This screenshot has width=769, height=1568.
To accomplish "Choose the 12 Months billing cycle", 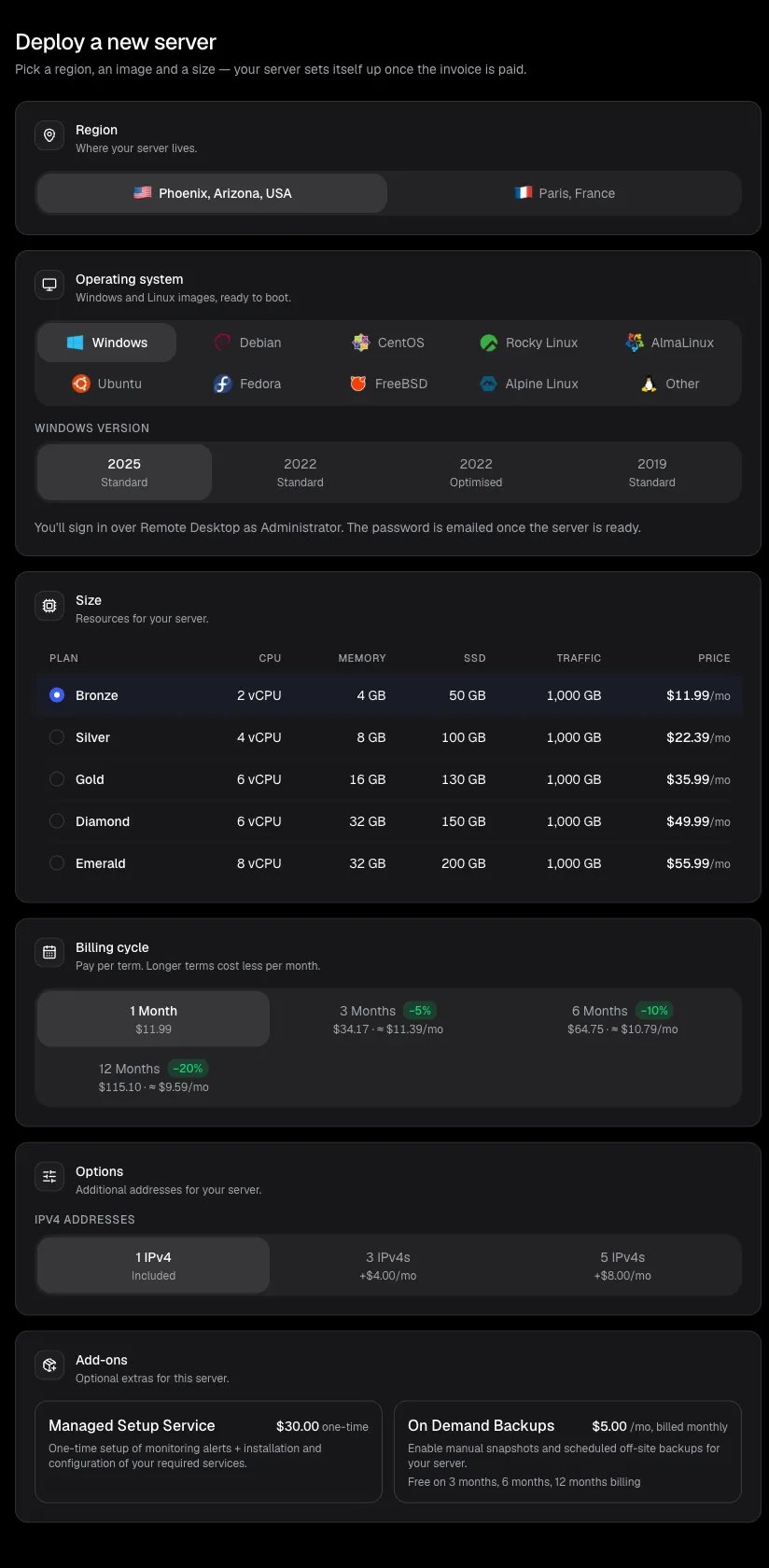I will click(x=153, y=1077).
